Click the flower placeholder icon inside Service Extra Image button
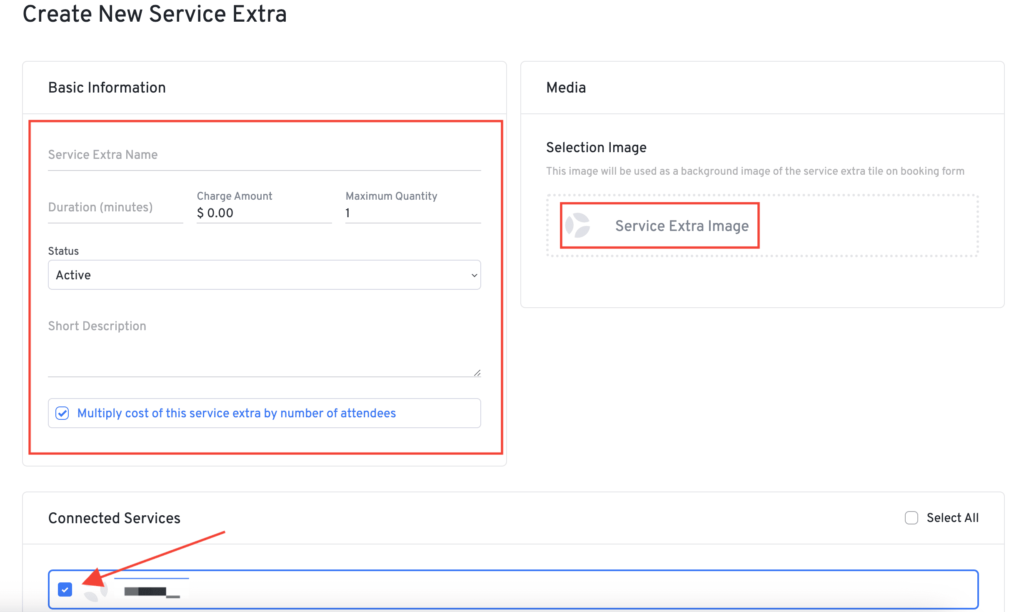The image size is (1024, 612). 577,225
